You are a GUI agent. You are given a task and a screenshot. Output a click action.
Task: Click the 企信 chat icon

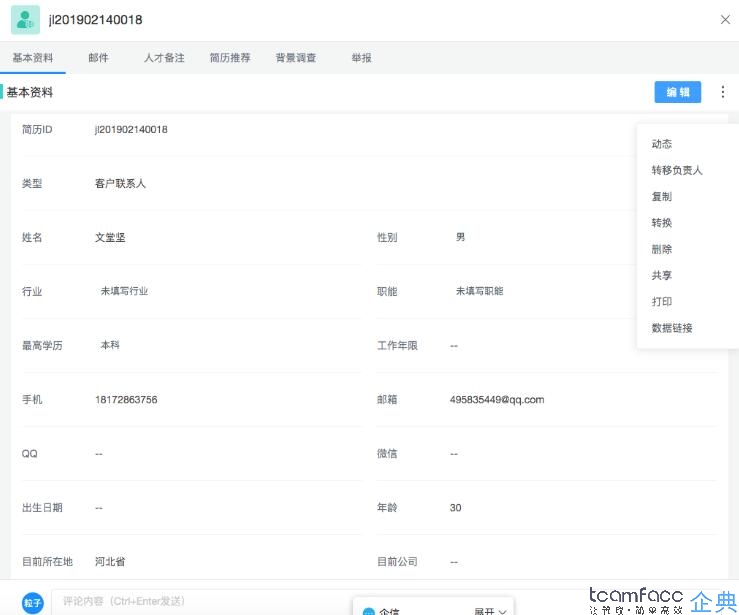point(369,611)
